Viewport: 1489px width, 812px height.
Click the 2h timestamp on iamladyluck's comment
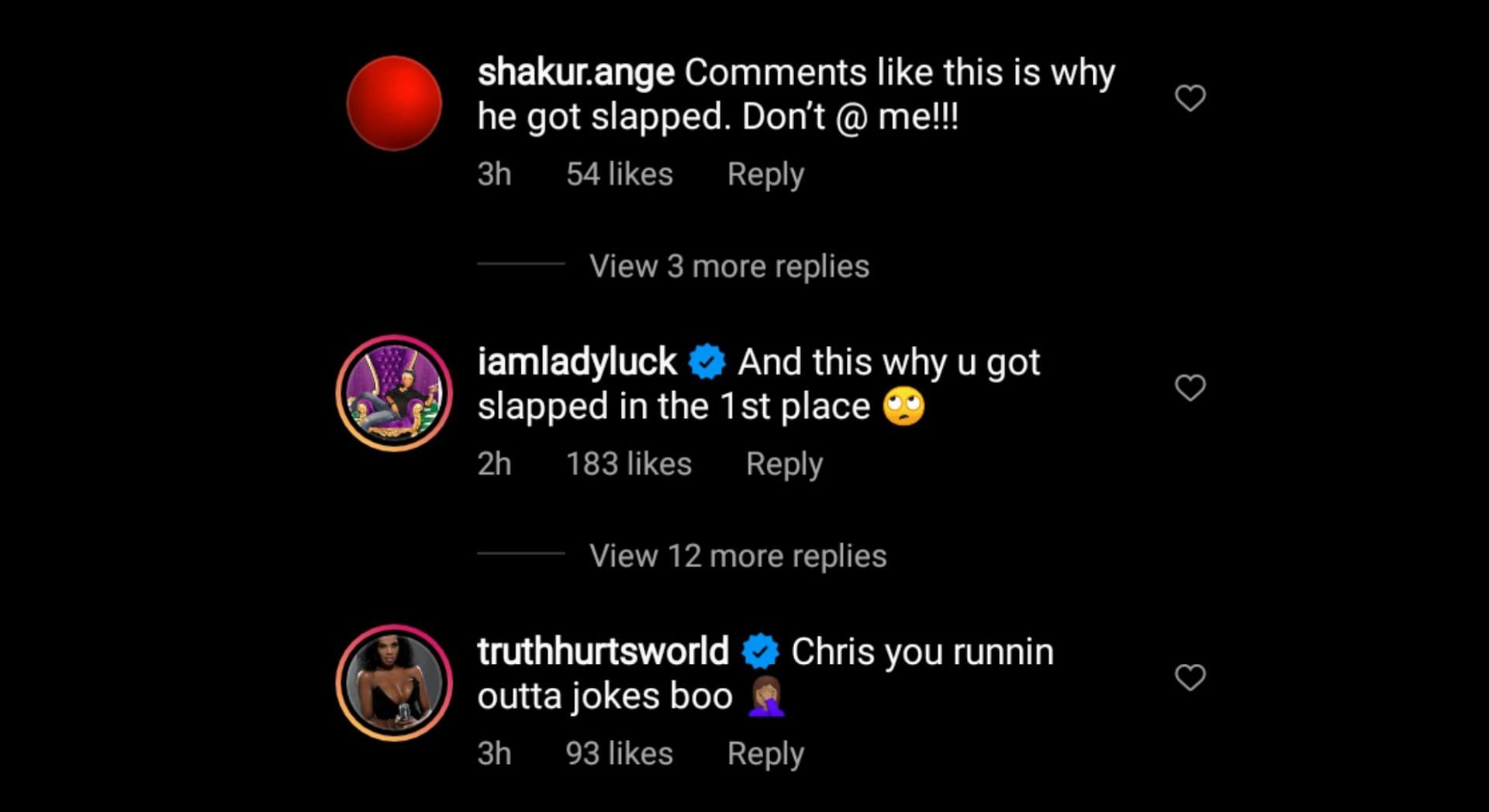[494, 464]
